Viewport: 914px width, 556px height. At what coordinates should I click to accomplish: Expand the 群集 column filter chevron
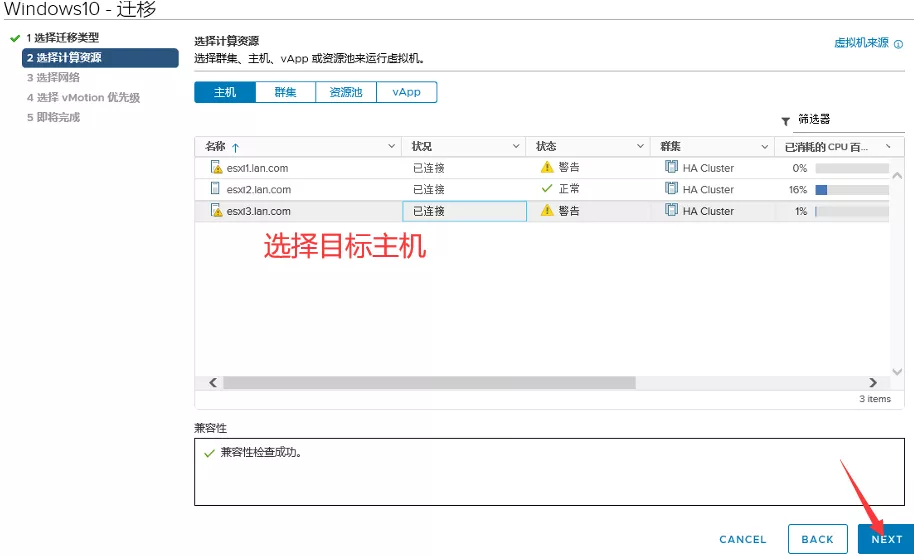pyautogui.click(x=765, y=146)
